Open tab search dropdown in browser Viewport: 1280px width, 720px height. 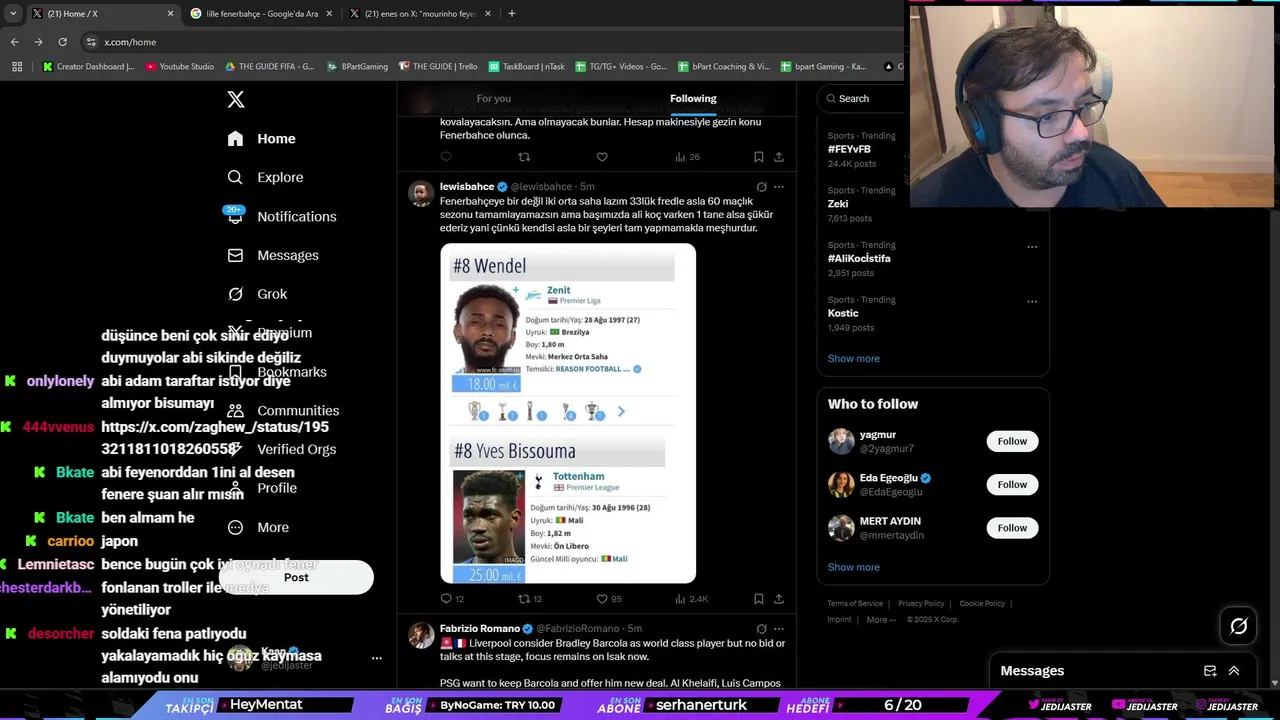[13, 14]
